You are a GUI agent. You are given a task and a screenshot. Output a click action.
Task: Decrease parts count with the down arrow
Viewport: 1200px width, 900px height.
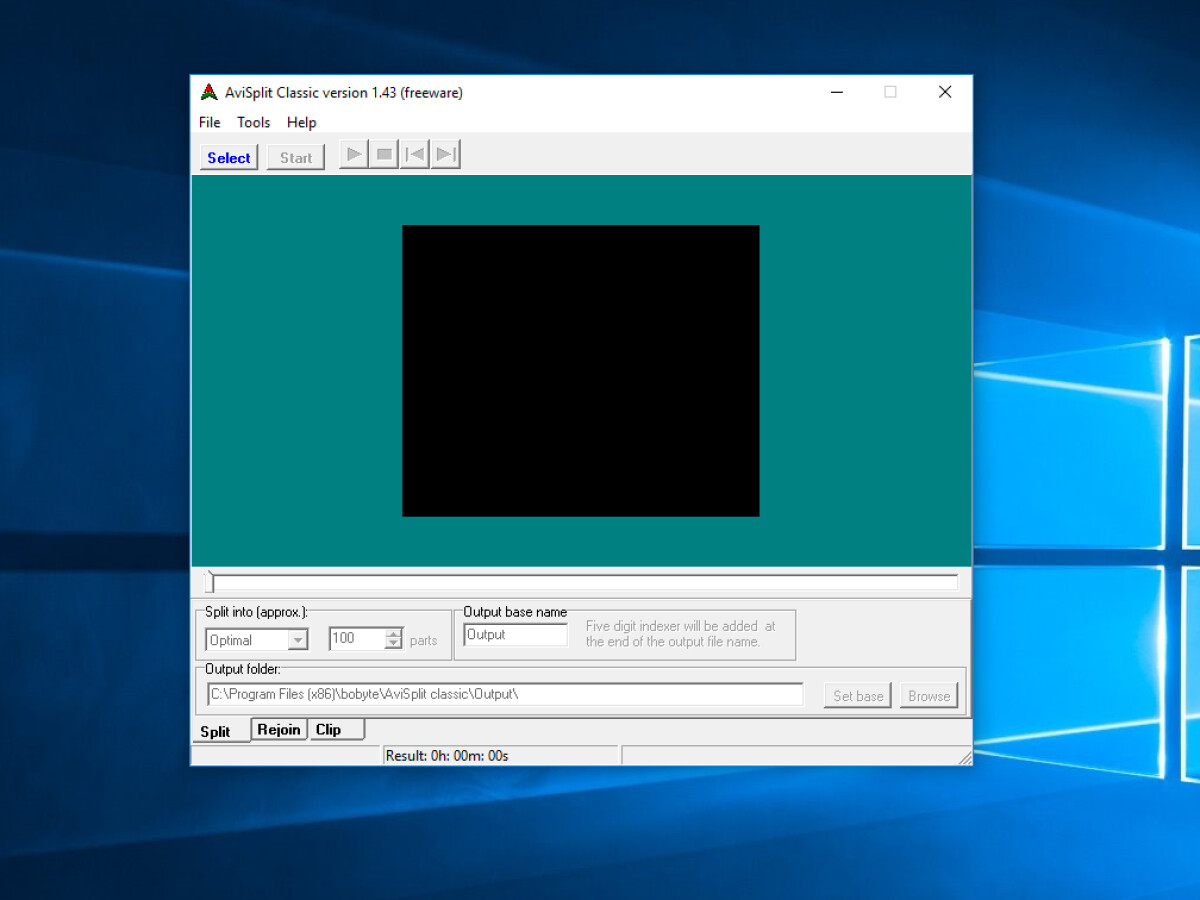pos(394,645)
